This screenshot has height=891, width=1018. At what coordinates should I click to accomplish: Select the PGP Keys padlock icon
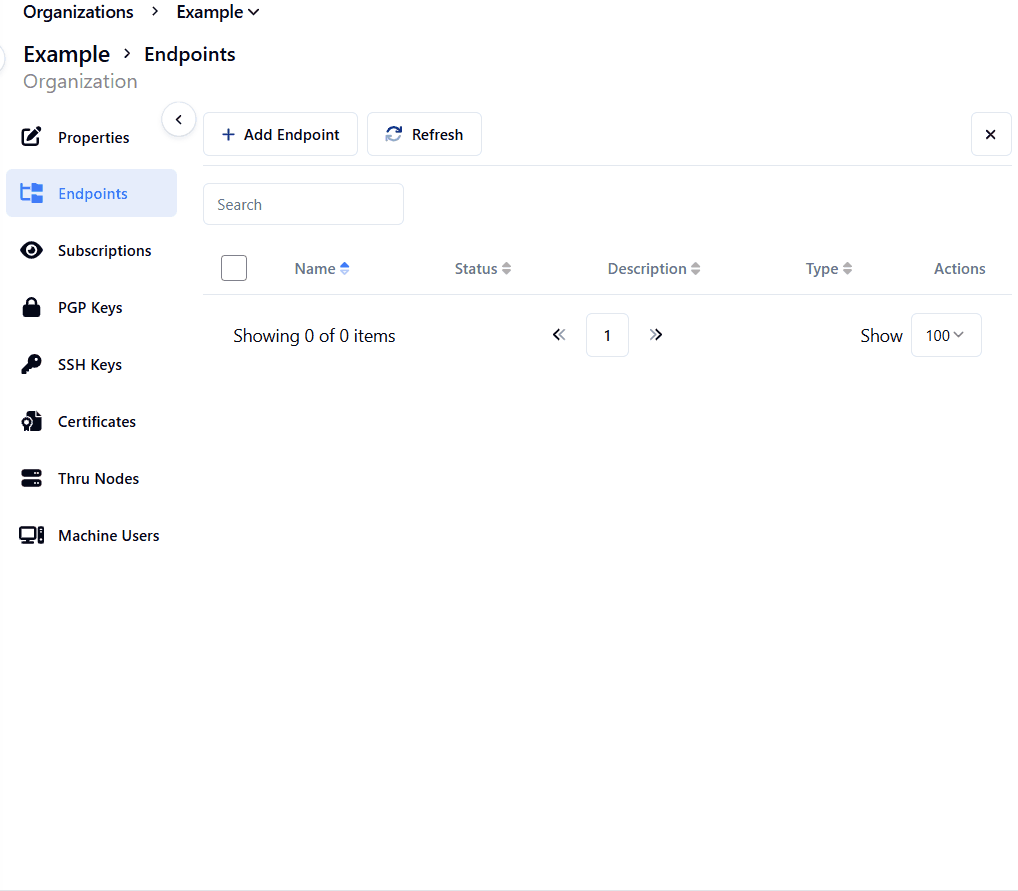point(31,307)
